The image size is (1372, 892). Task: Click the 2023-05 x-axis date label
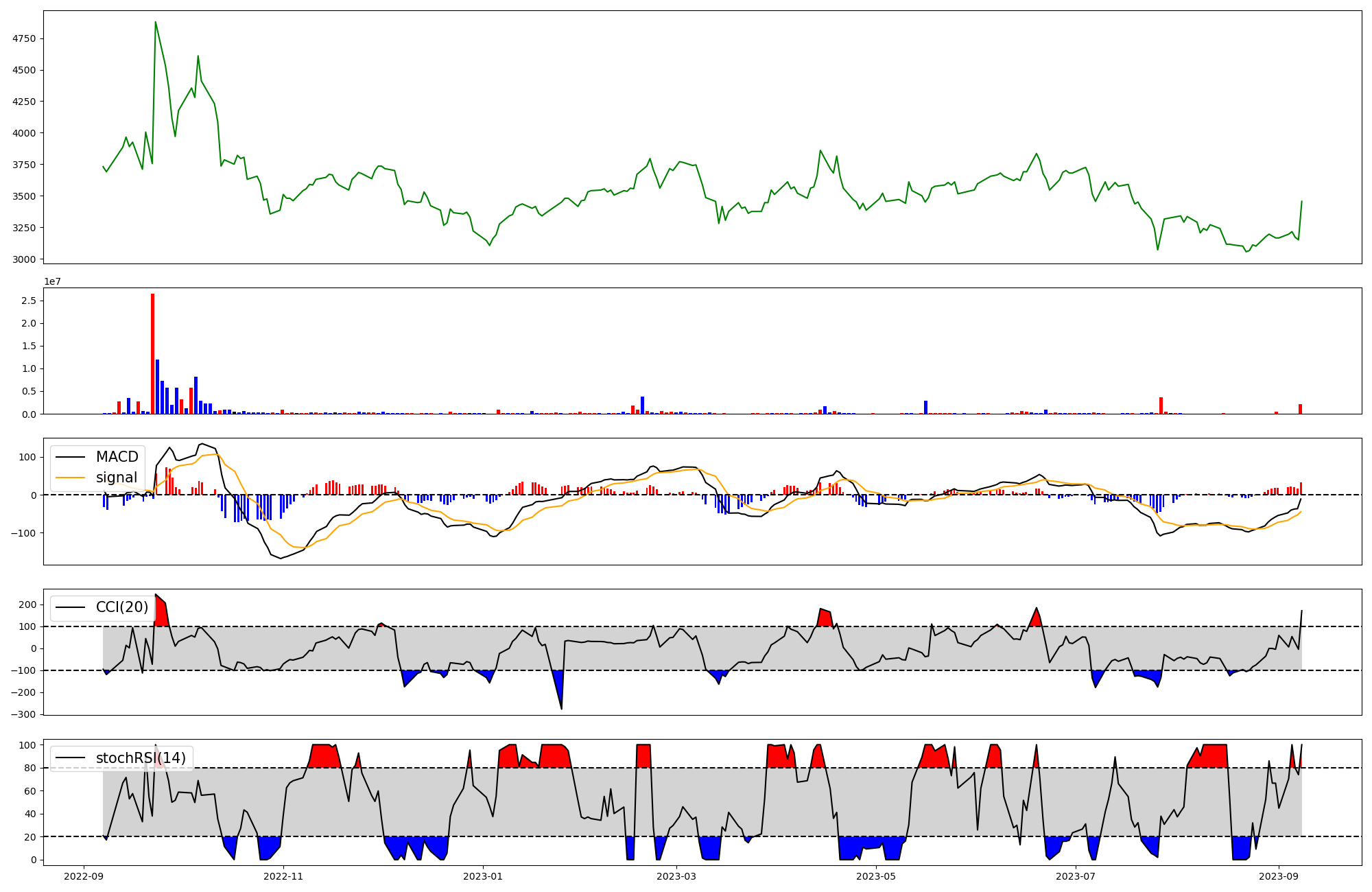pos(876,876)
